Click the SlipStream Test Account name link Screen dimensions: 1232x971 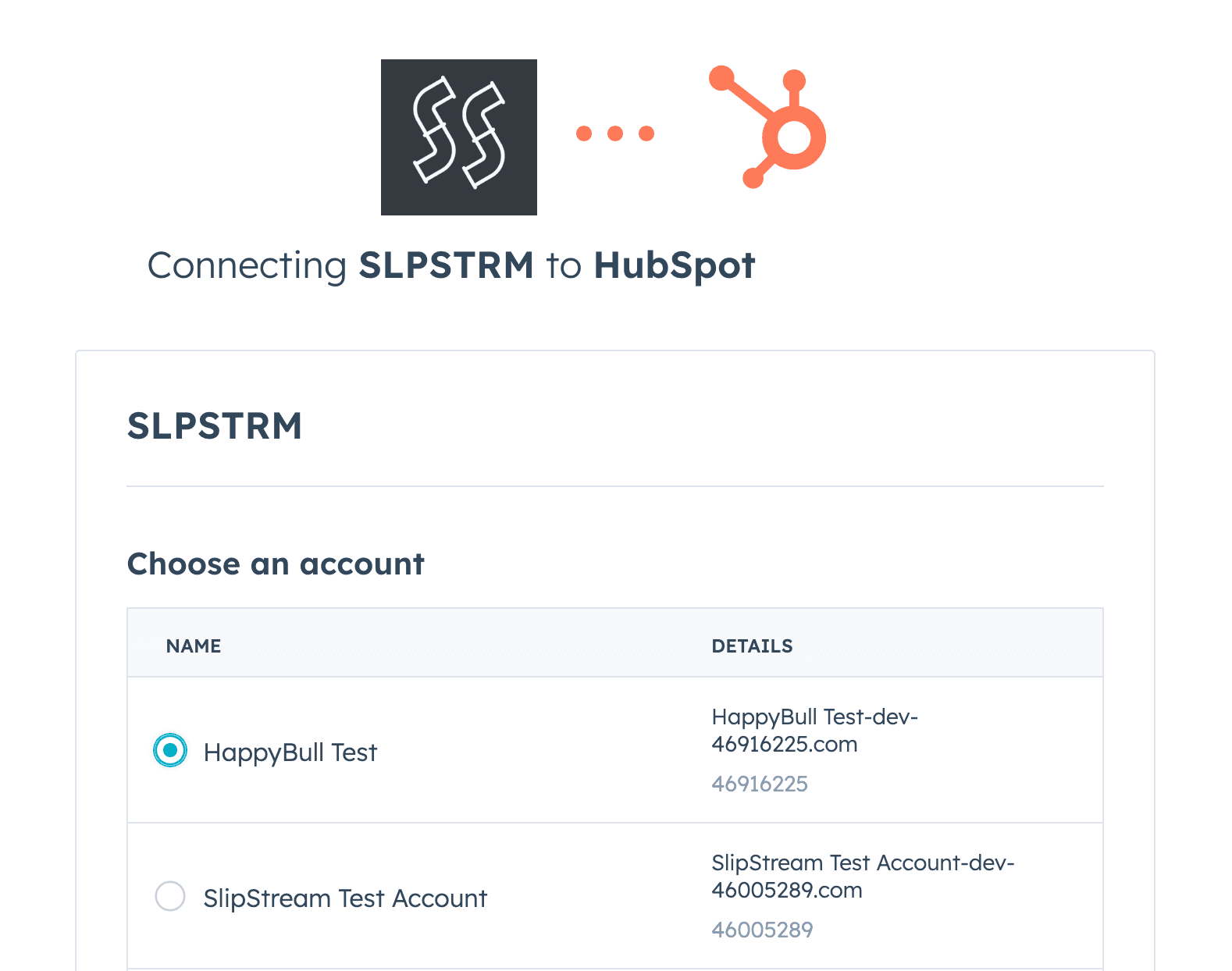pos(345,898)
